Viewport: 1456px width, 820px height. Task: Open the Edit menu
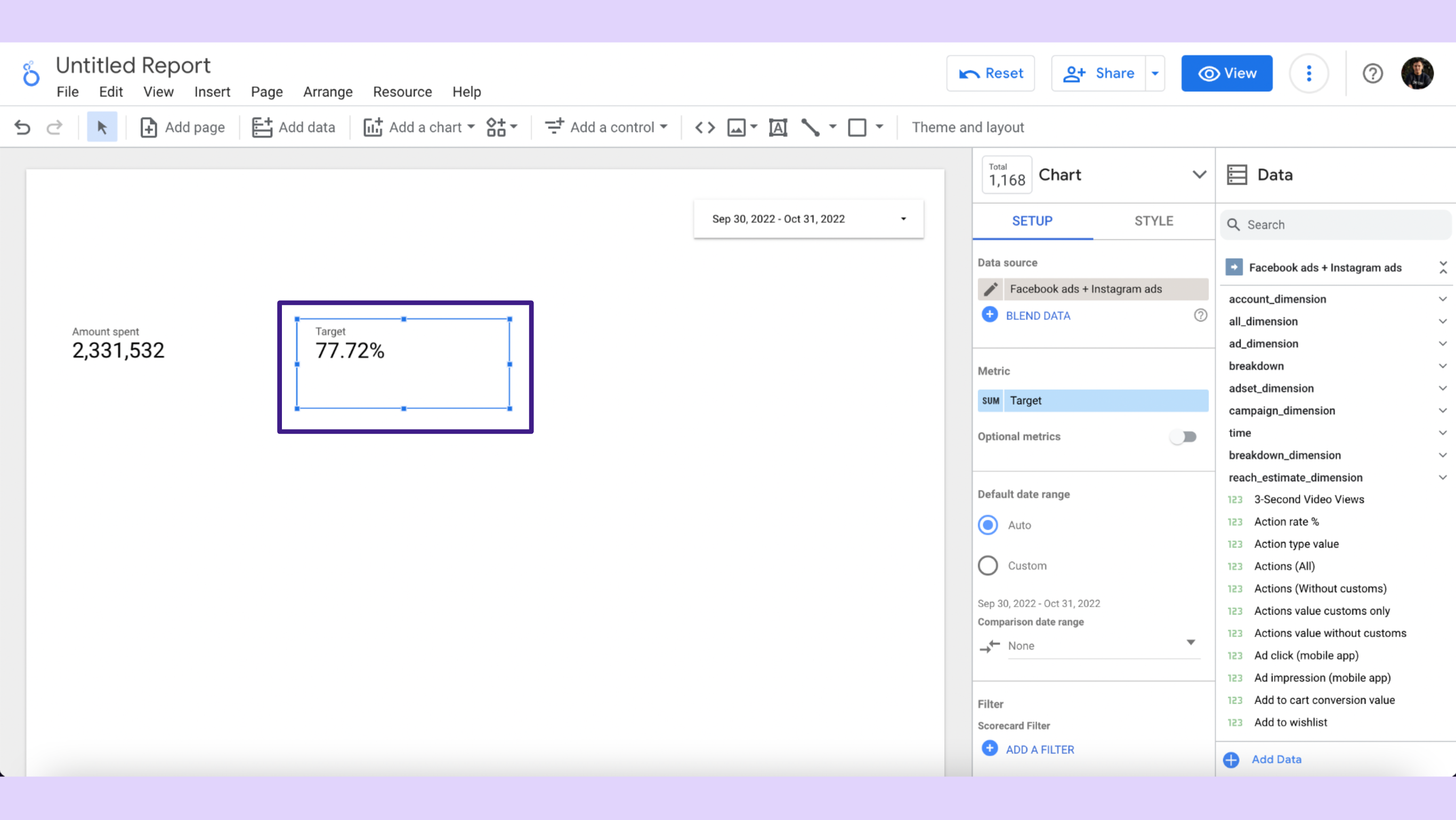tap(111, 92)
